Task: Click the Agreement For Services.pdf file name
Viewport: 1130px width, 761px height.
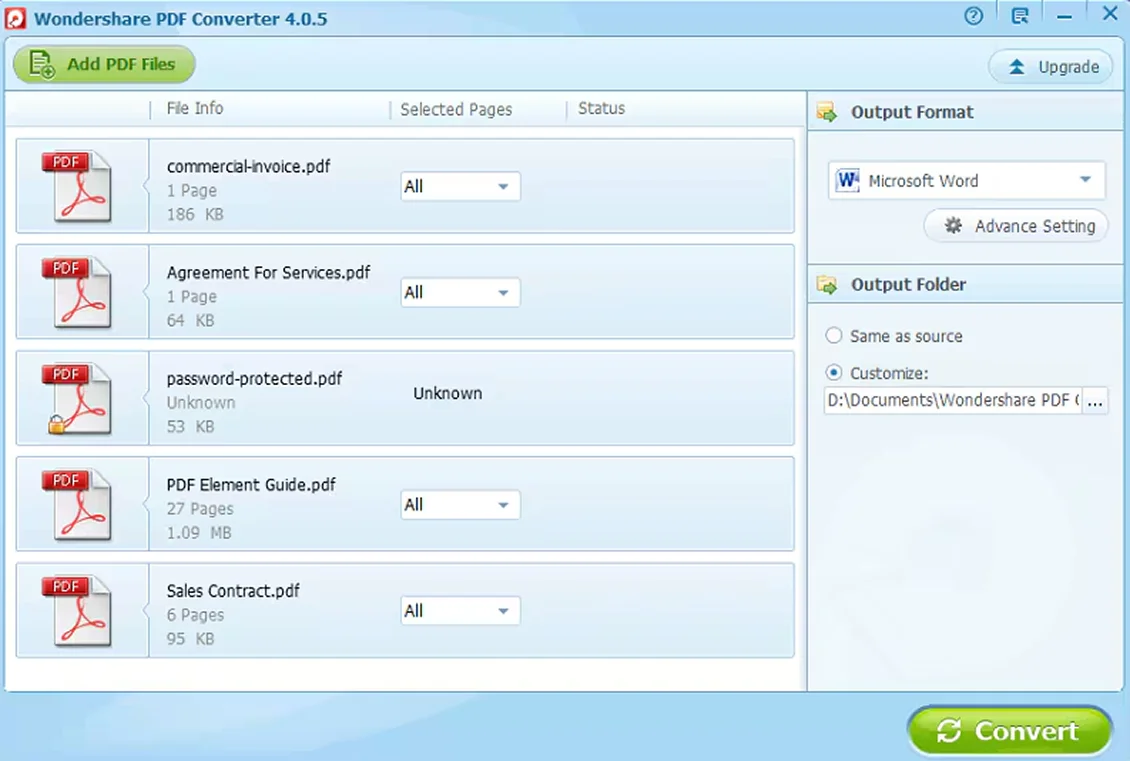Action: point(268,272)
